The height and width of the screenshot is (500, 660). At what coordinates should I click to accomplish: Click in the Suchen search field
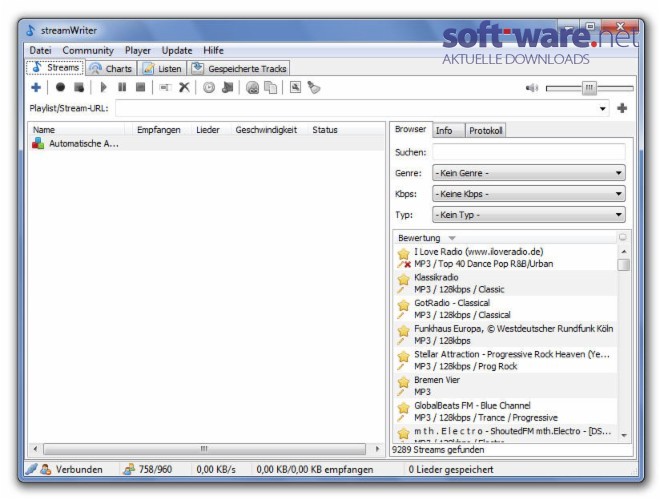click(x=529, y=152)
